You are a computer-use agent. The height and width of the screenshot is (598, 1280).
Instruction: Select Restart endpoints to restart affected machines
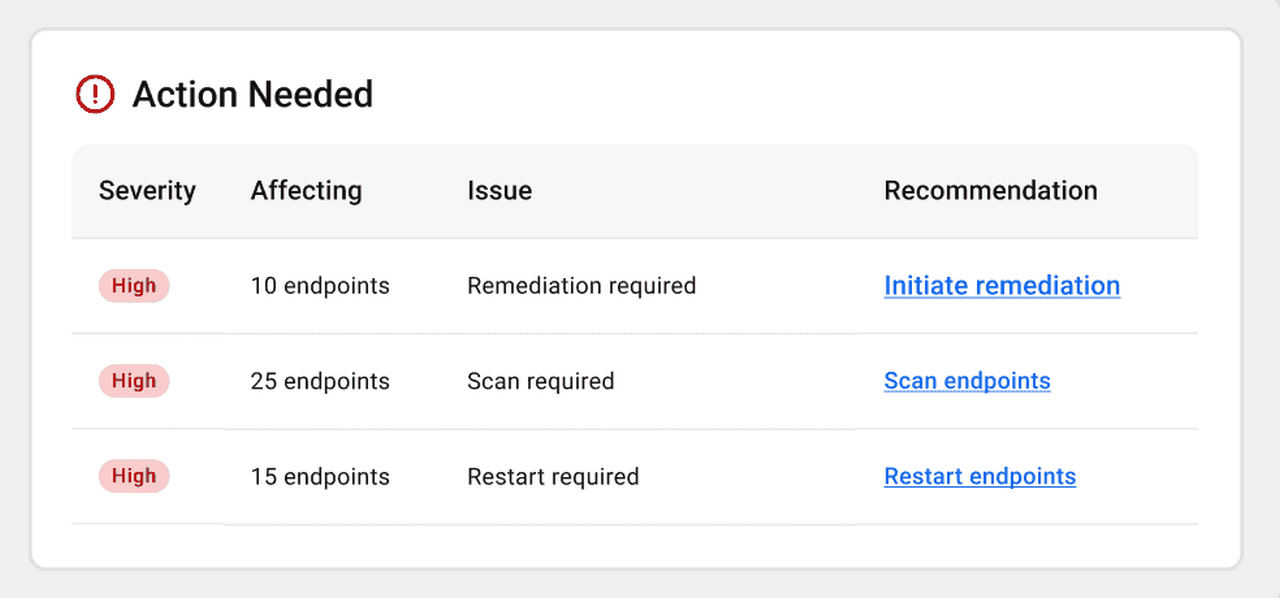[x=980, y=476]
